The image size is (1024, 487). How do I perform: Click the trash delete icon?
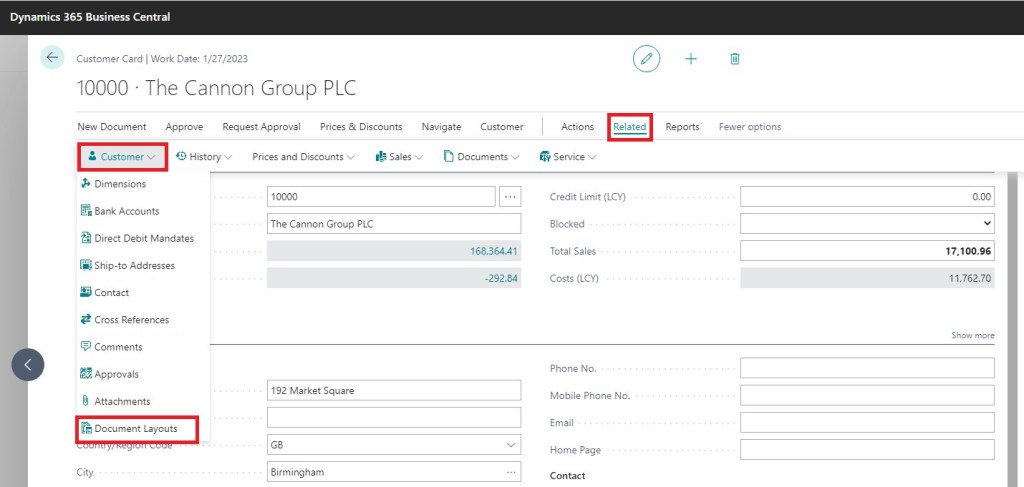pos(735,59)
